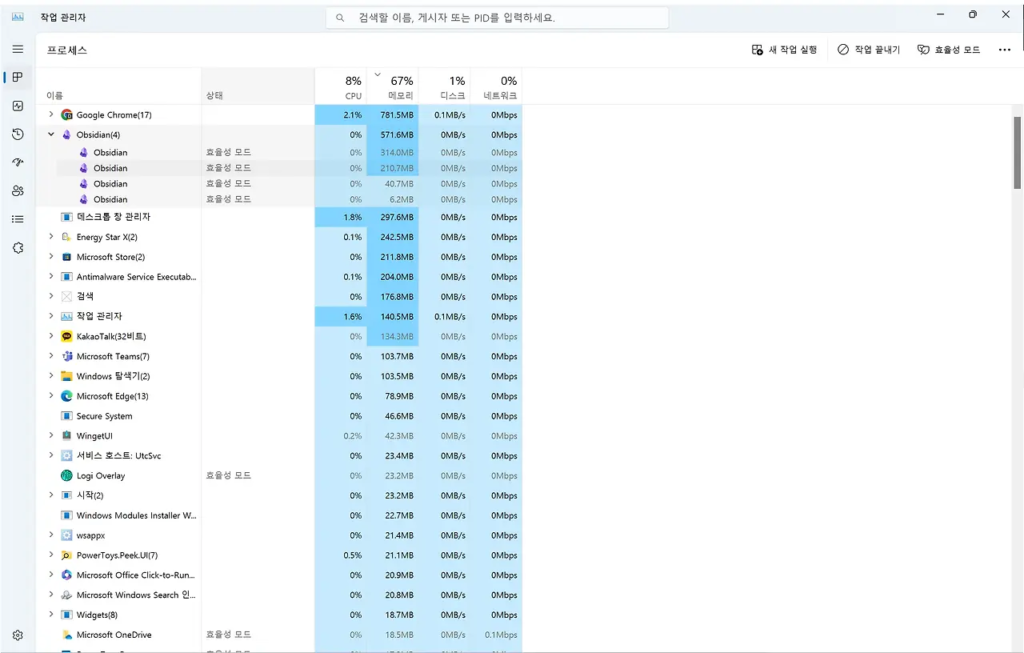The width and height of the screenshot is (1024, 653).
Task: Expand the PowerToys.Peek.UI(7) group
Action: 51,554
